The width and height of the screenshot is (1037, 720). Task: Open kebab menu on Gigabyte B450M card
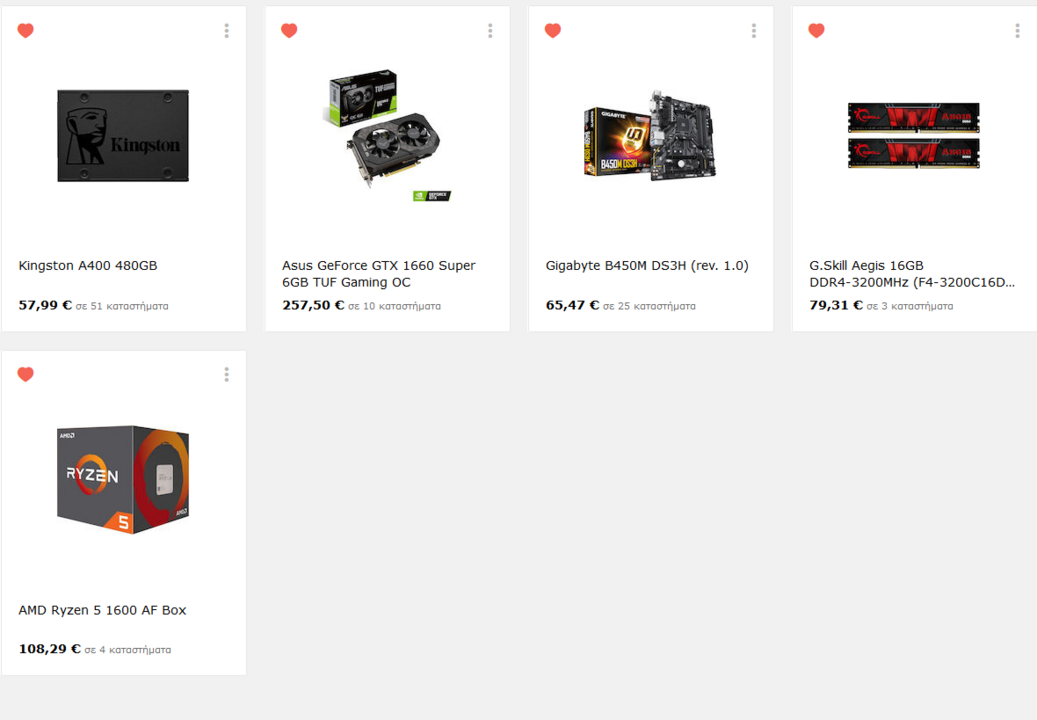point(753,30)
